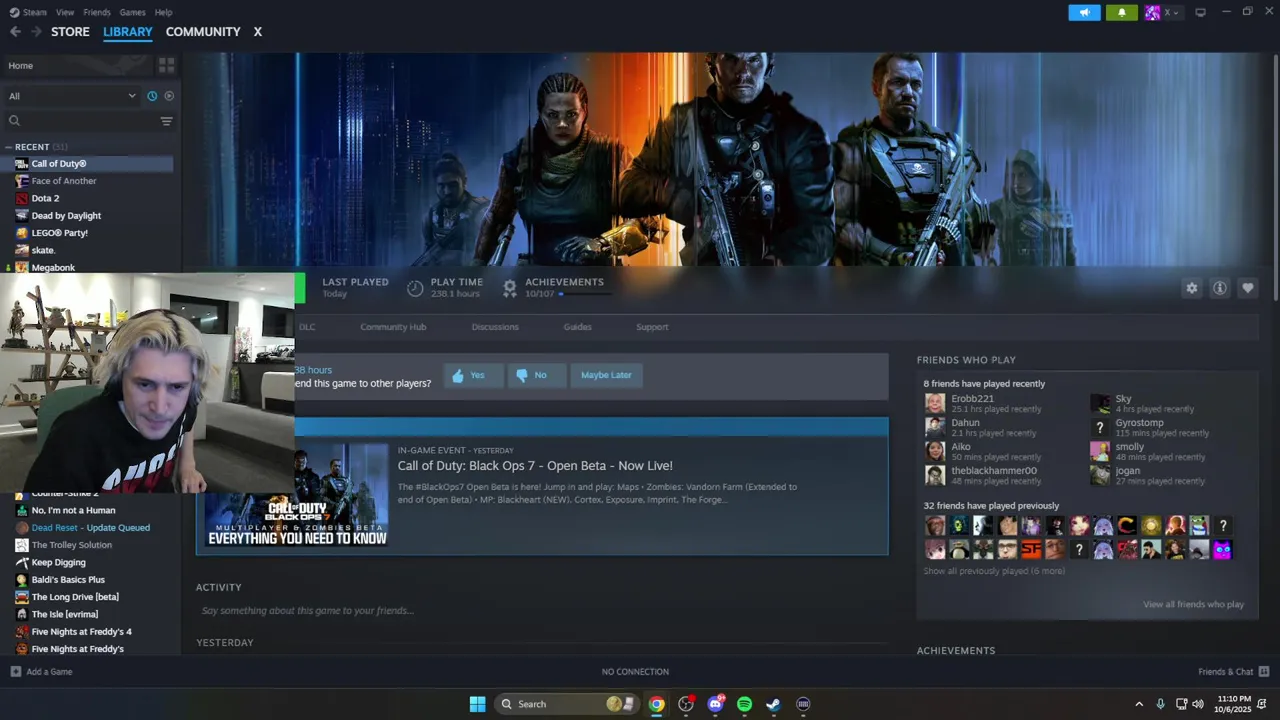This screenshot has height=720, width=1280.
Task: Open the green notifications bell
Action: pyautogui.click(x=1121, y=12)
